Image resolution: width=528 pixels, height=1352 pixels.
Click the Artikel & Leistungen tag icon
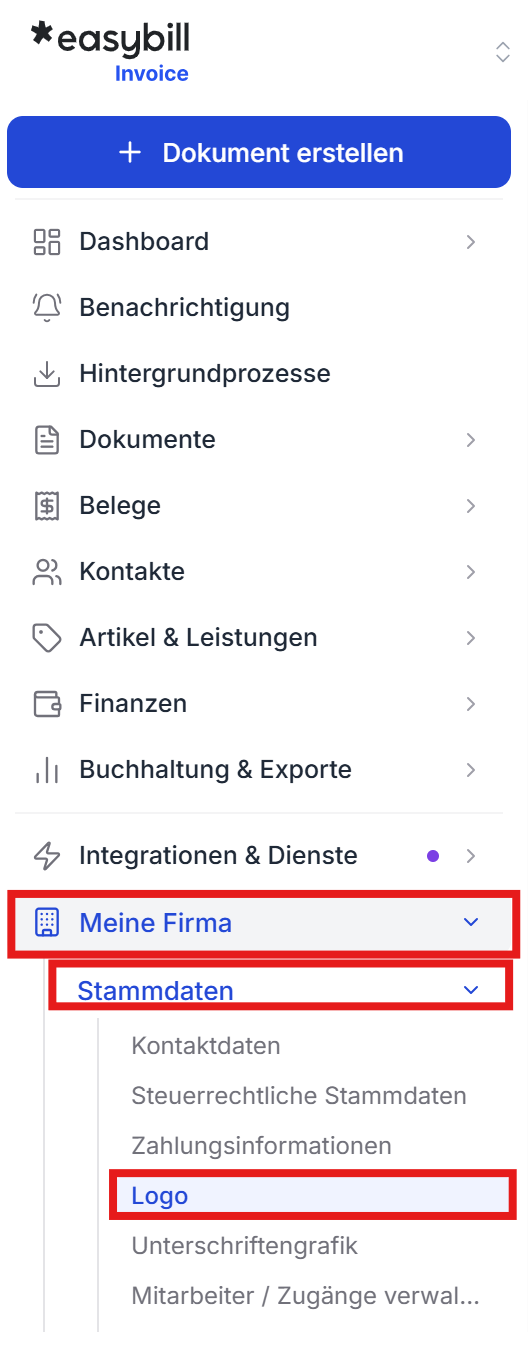pos(47,638)
